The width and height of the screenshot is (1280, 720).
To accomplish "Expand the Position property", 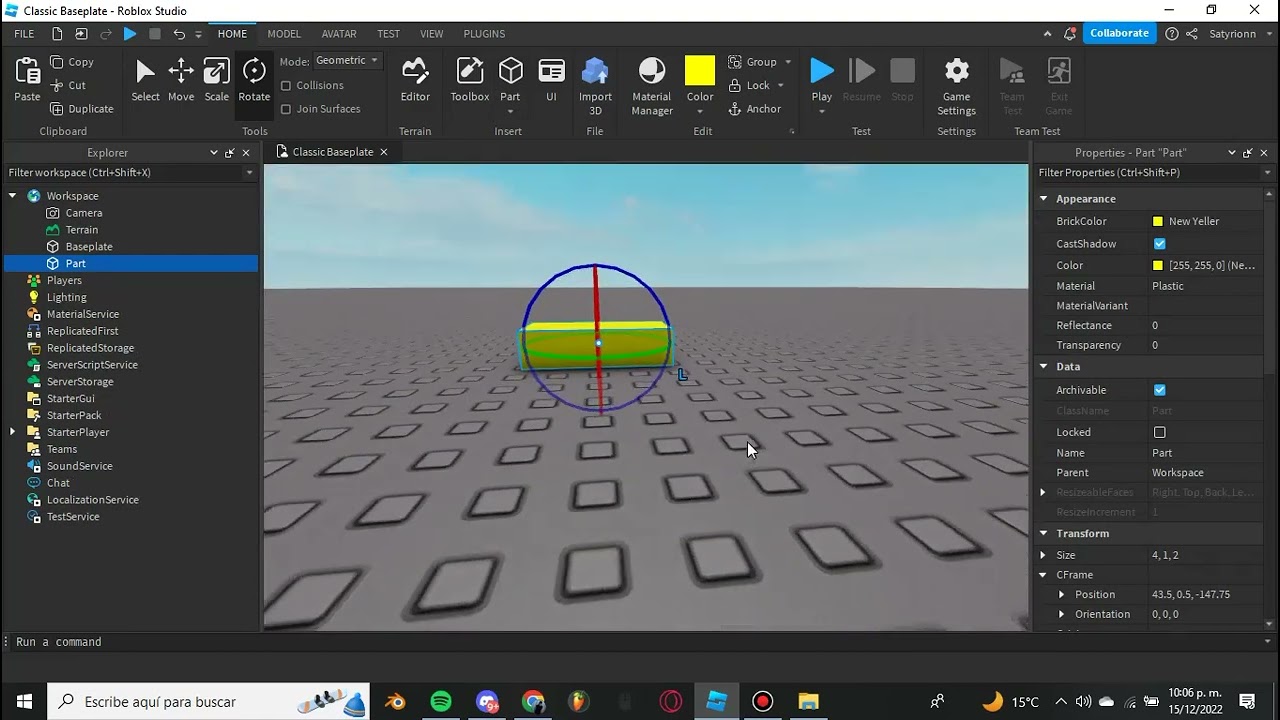I will [1062, 594].
